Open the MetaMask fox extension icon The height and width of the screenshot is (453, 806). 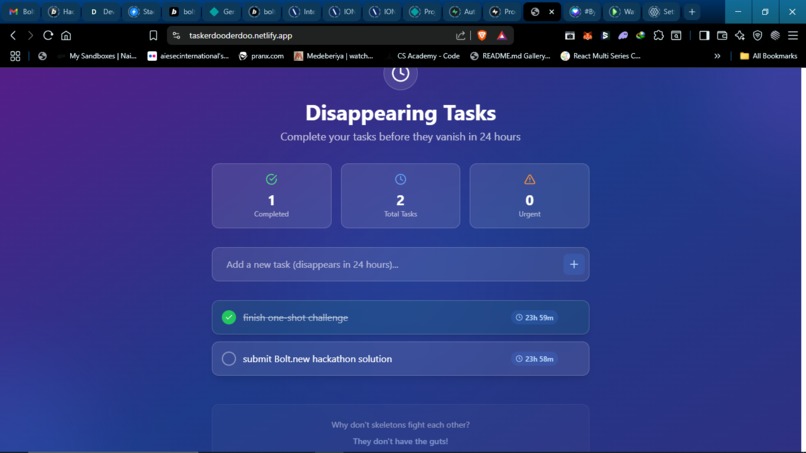(x=587, y=35)
